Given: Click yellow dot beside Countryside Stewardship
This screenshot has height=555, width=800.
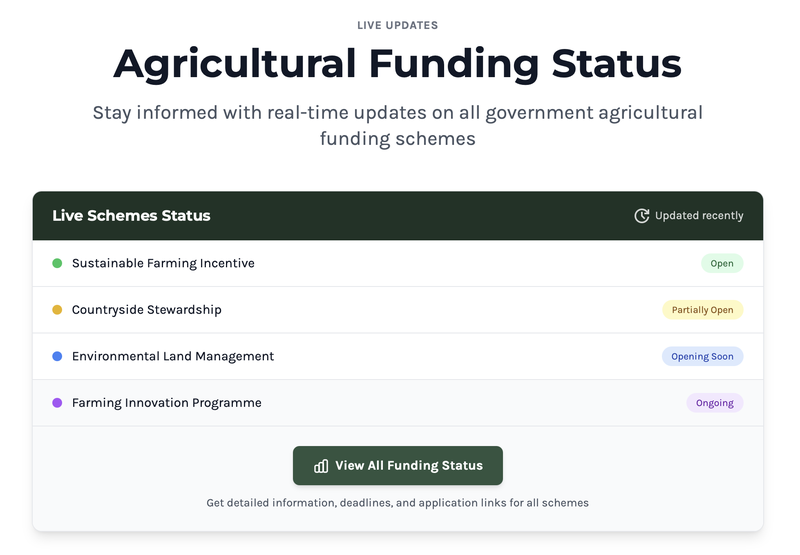Looking at the screenshot, I should pyautogui.click(x=57, y=310).
